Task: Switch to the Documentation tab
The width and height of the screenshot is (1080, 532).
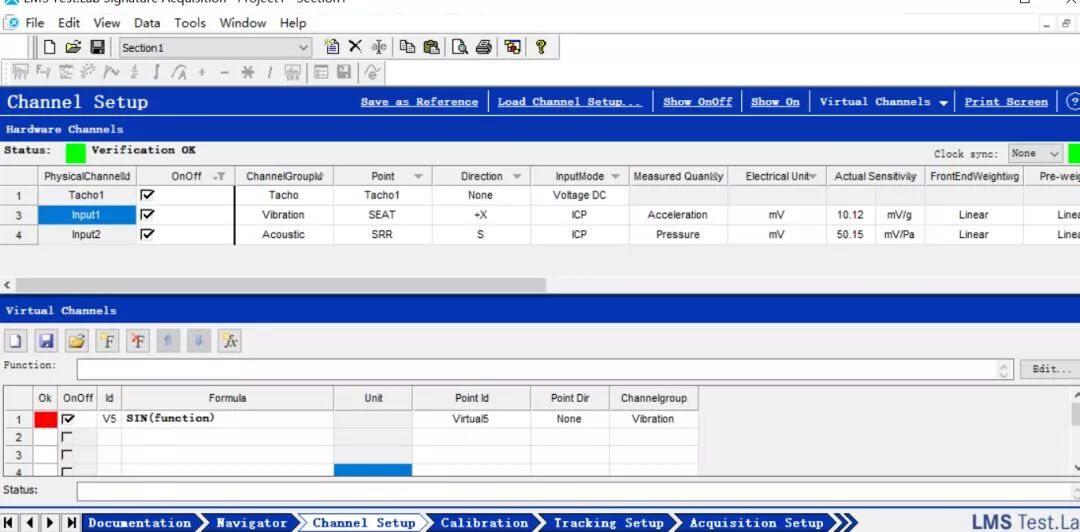Action: (x=140, y=523)
